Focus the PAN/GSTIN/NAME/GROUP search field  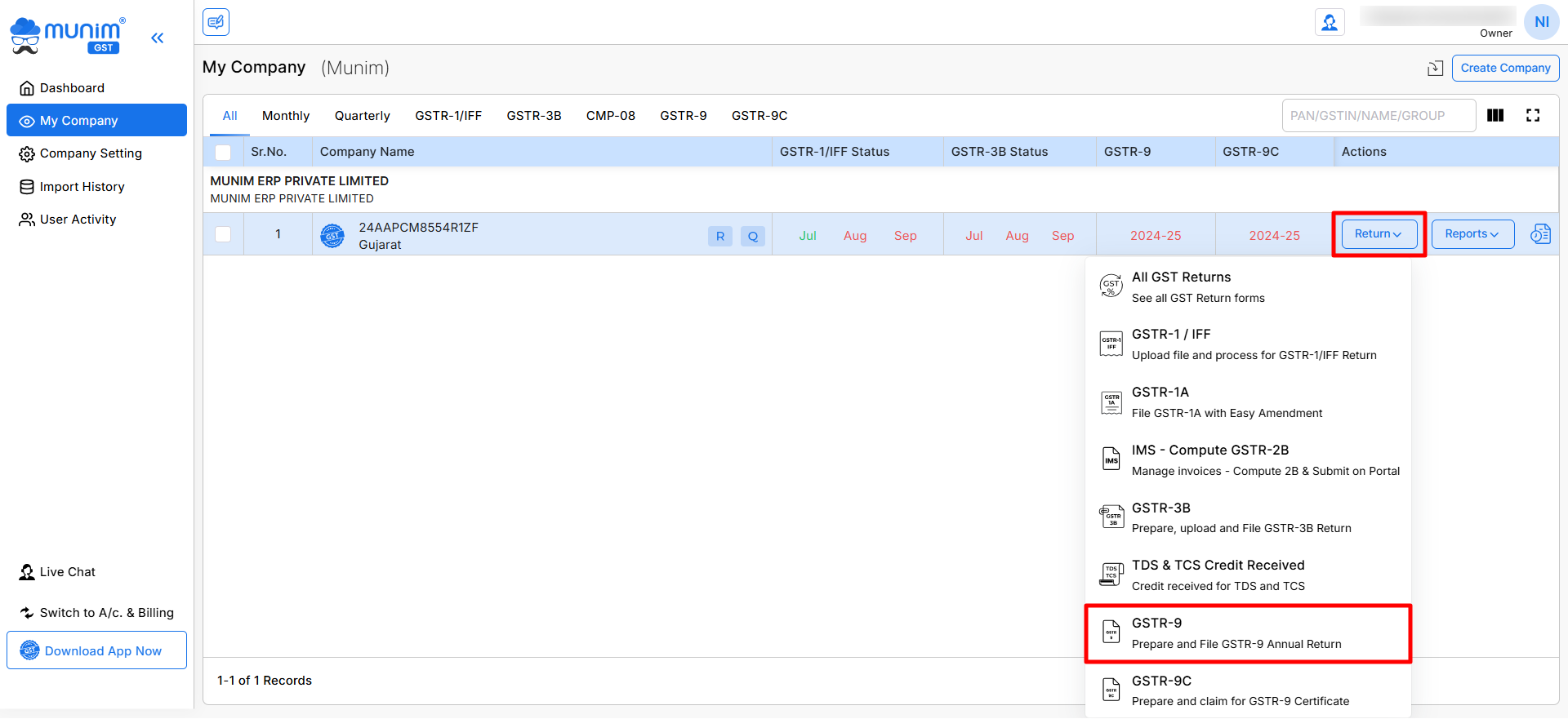(1379, 116)
